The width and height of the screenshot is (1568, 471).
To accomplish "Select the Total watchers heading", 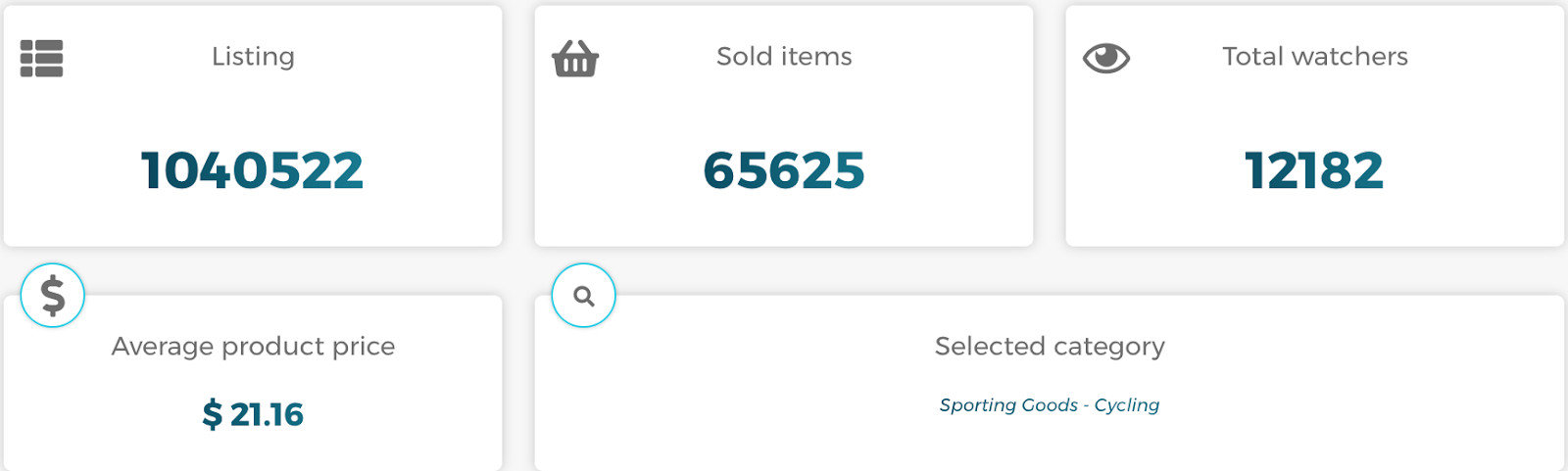I will (x=1315, y=57).
